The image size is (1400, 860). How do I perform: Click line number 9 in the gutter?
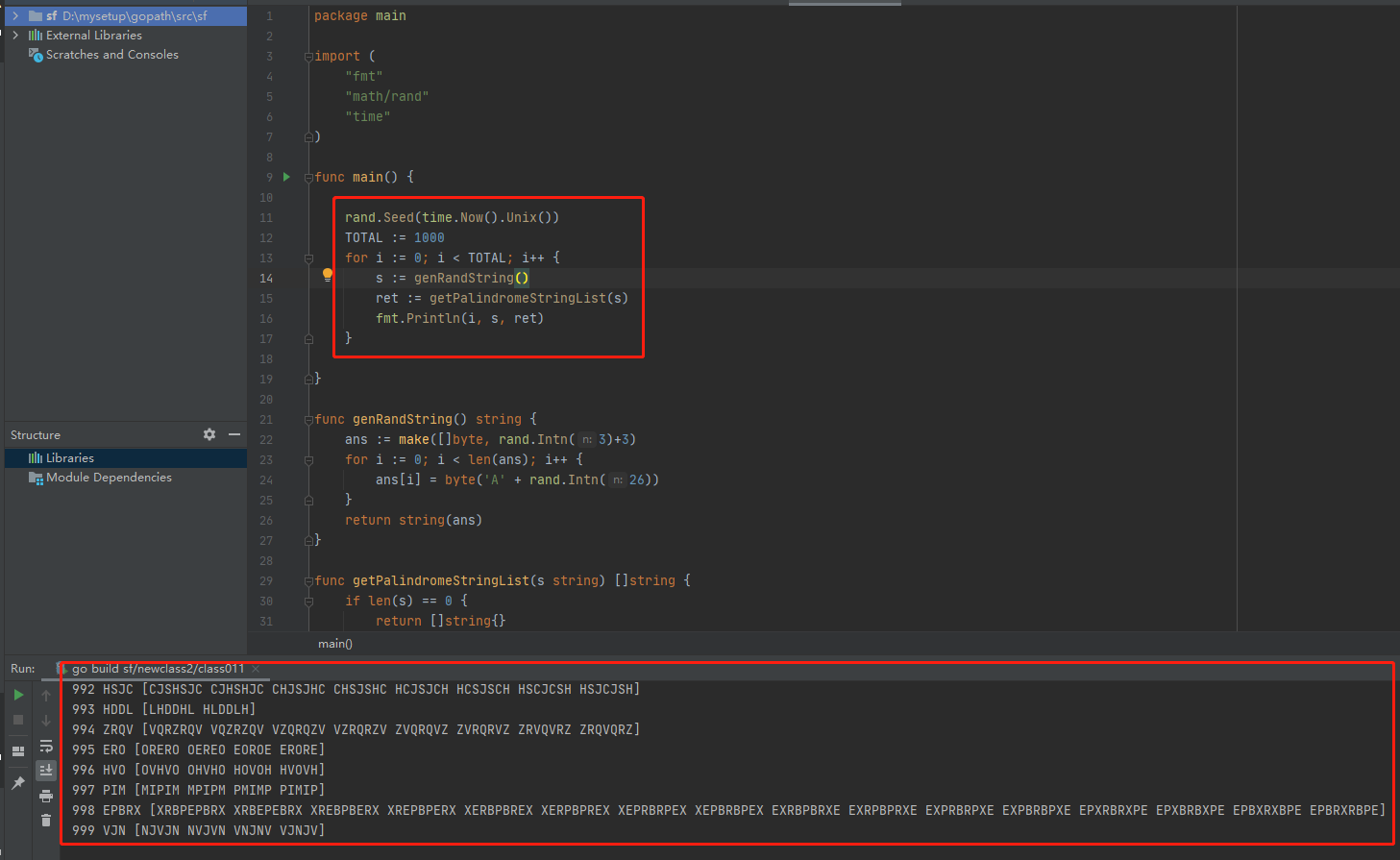[270, 178]
